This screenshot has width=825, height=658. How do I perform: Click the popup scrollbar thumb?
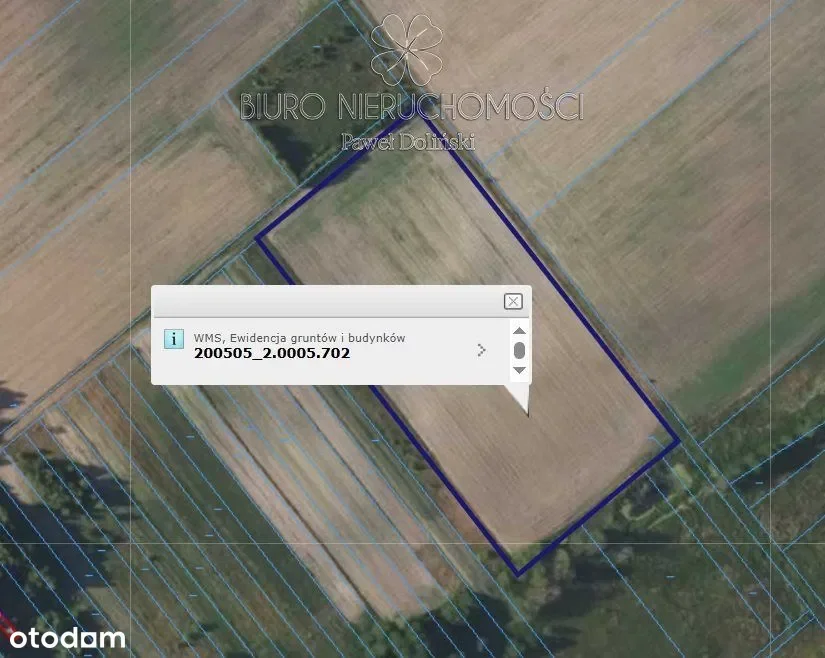[519, 350]
